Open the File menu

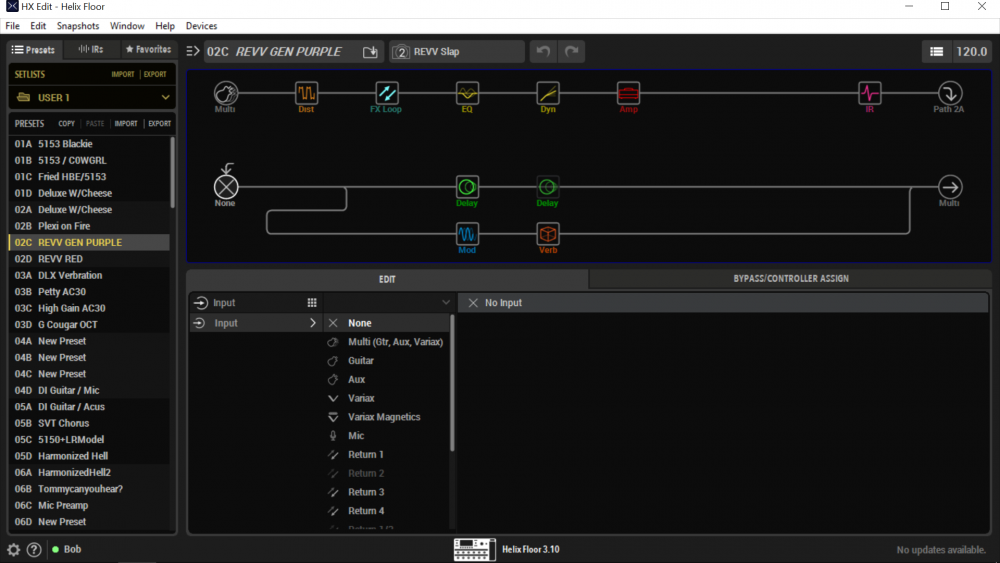coord(12,26)
